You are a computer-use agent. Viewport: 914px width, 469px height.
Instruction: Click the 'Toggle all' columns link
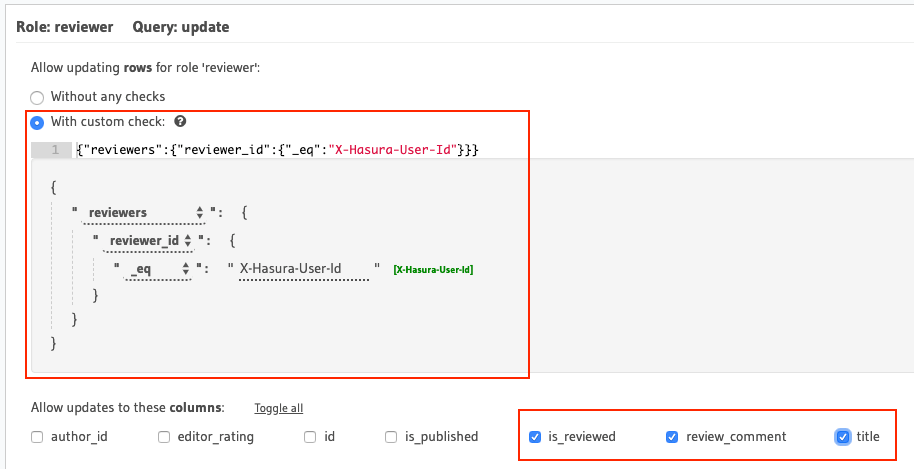278,408
